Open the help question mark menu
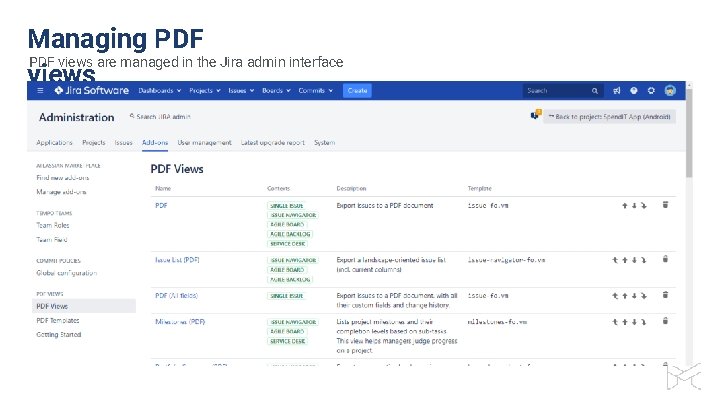This screenshot has width=720, height=405. point(634,90)
